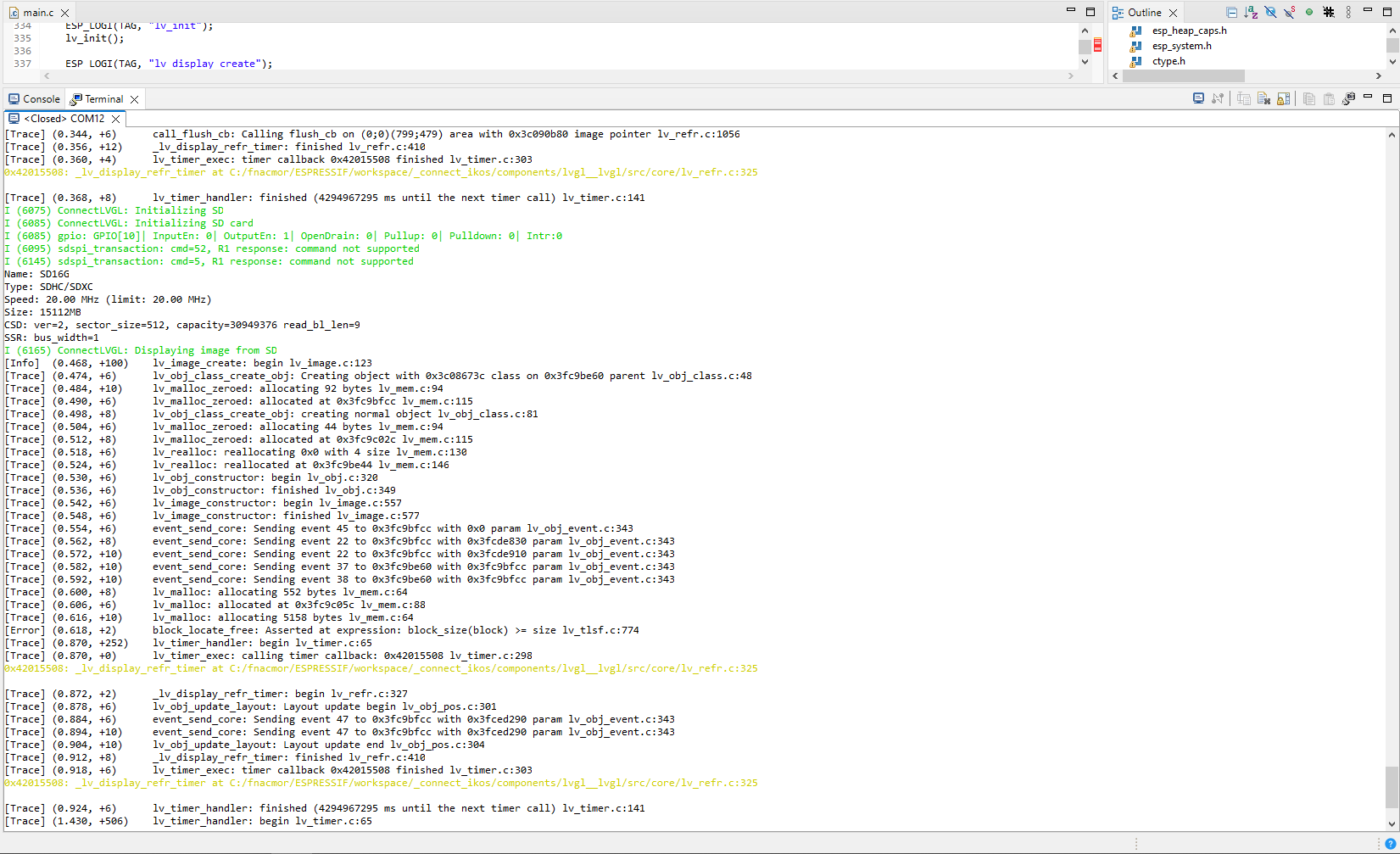Toggle hide fields in Outline

(x=1270, y=12)
